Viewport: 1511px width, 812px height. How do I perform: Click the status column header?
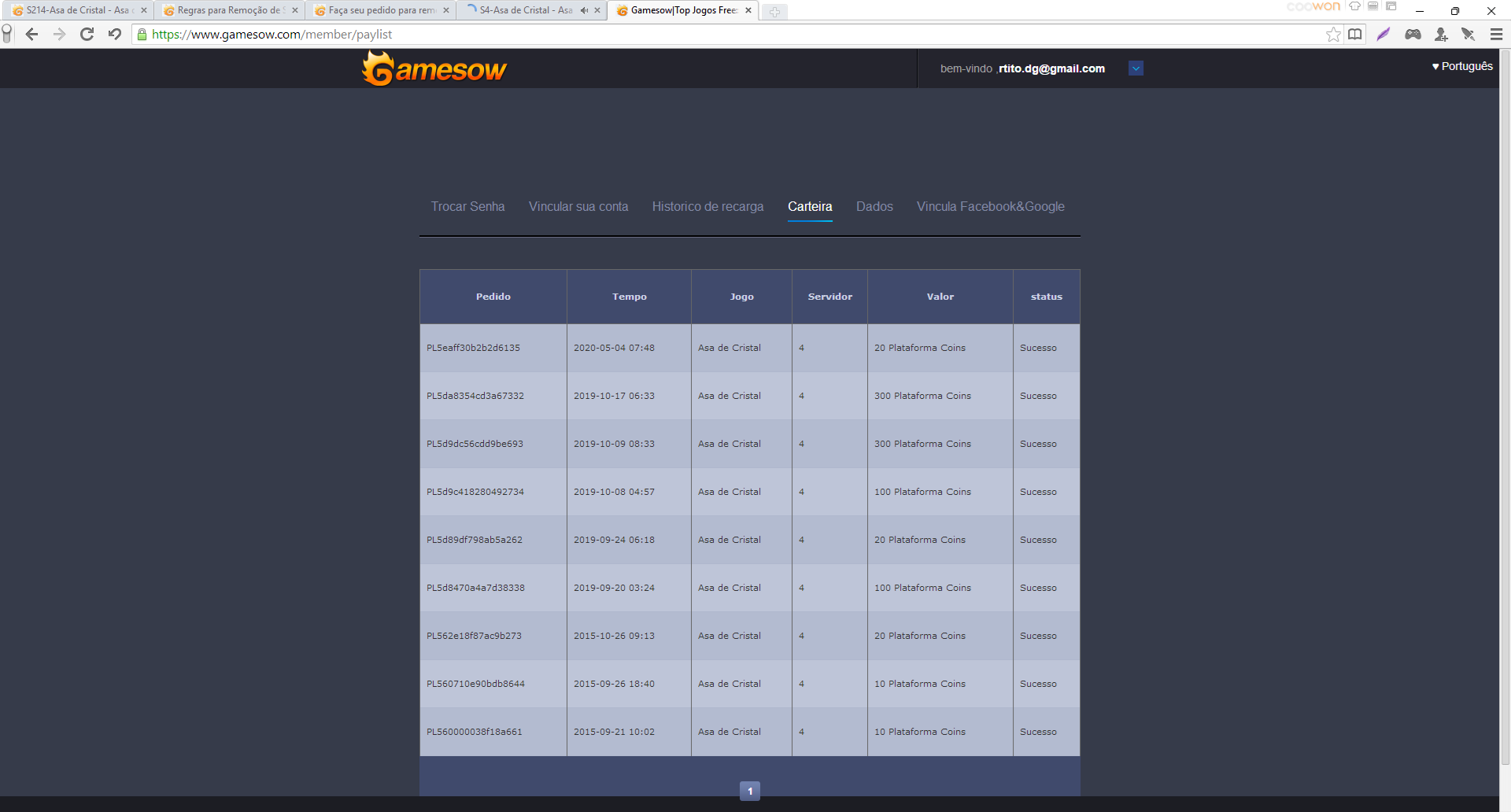click(1047, 297)
